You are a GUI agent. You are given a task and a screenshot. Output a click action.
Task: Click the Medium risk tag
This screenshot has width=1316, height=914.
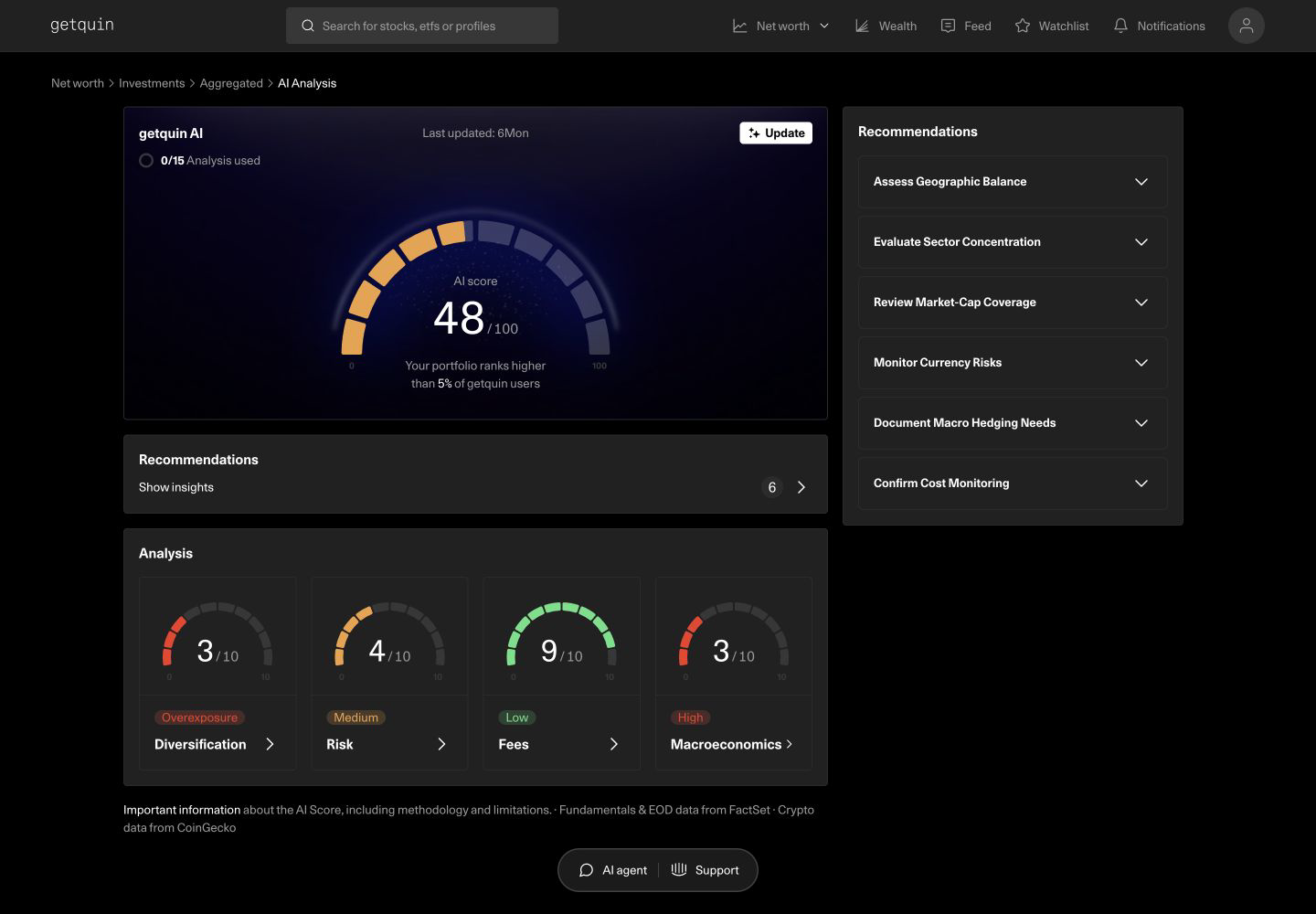tap(356, 717)
